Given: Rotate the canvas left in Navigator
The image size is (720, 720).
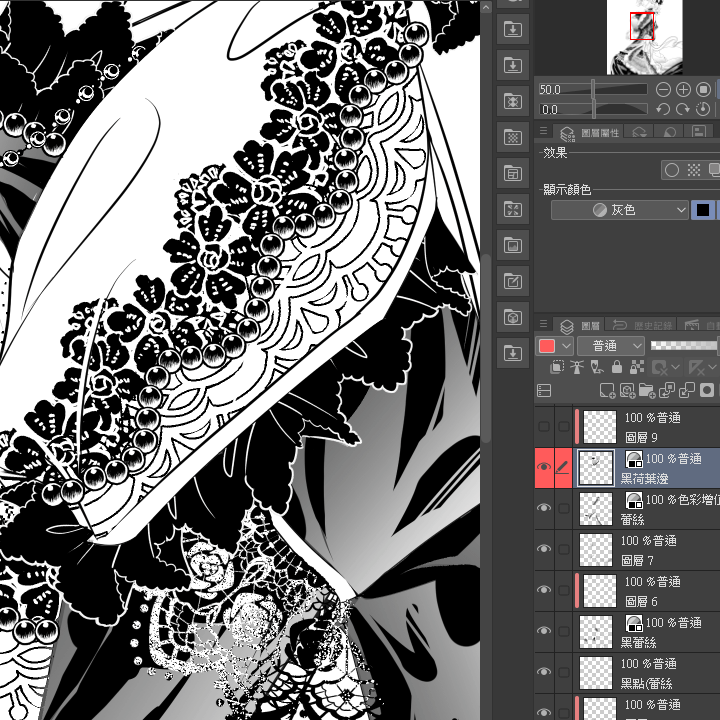Looking at the screenshot, I should [x=663, y=109].
